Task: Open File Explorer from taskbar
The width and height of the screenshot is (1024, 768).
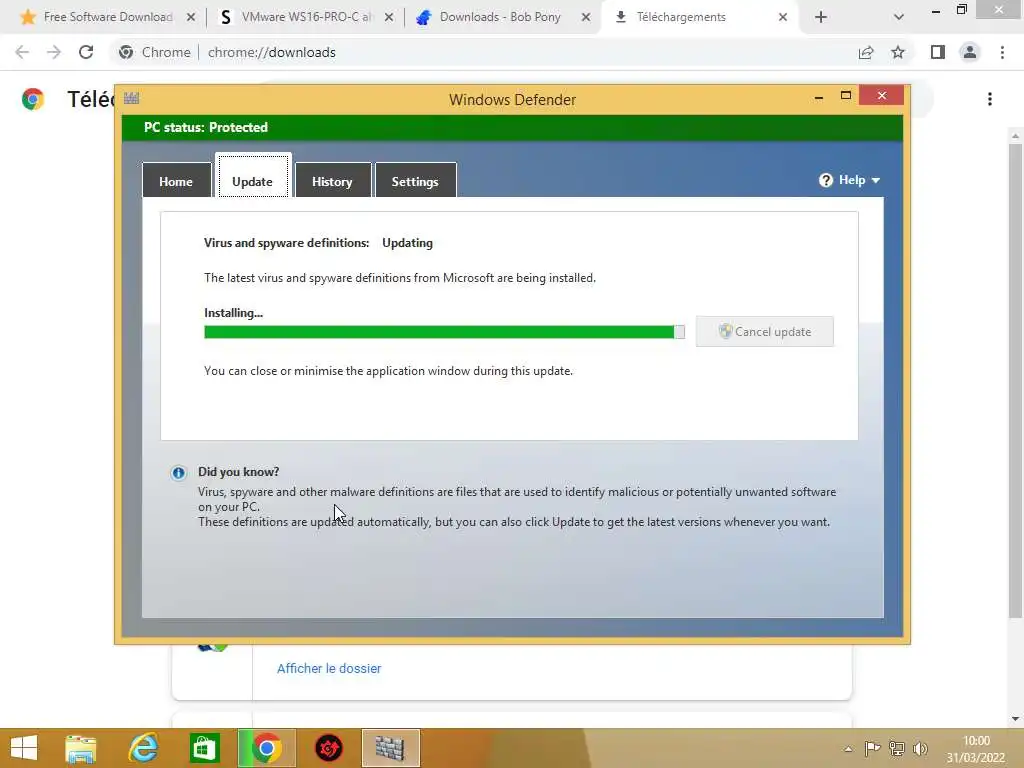Action: [x=80, y=748]
